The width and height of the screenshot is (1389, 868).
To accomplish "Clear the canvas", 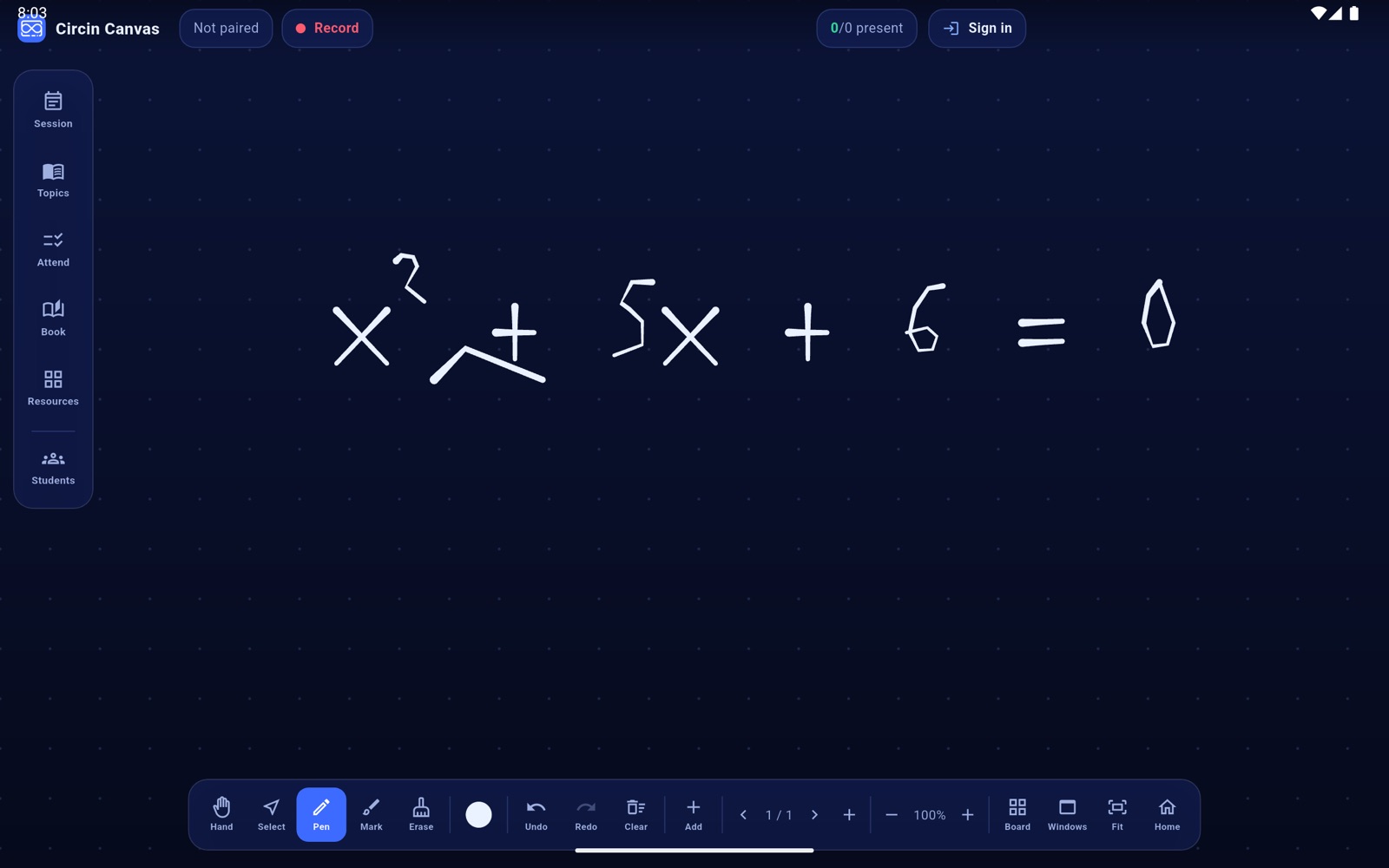I will (635, 814).
